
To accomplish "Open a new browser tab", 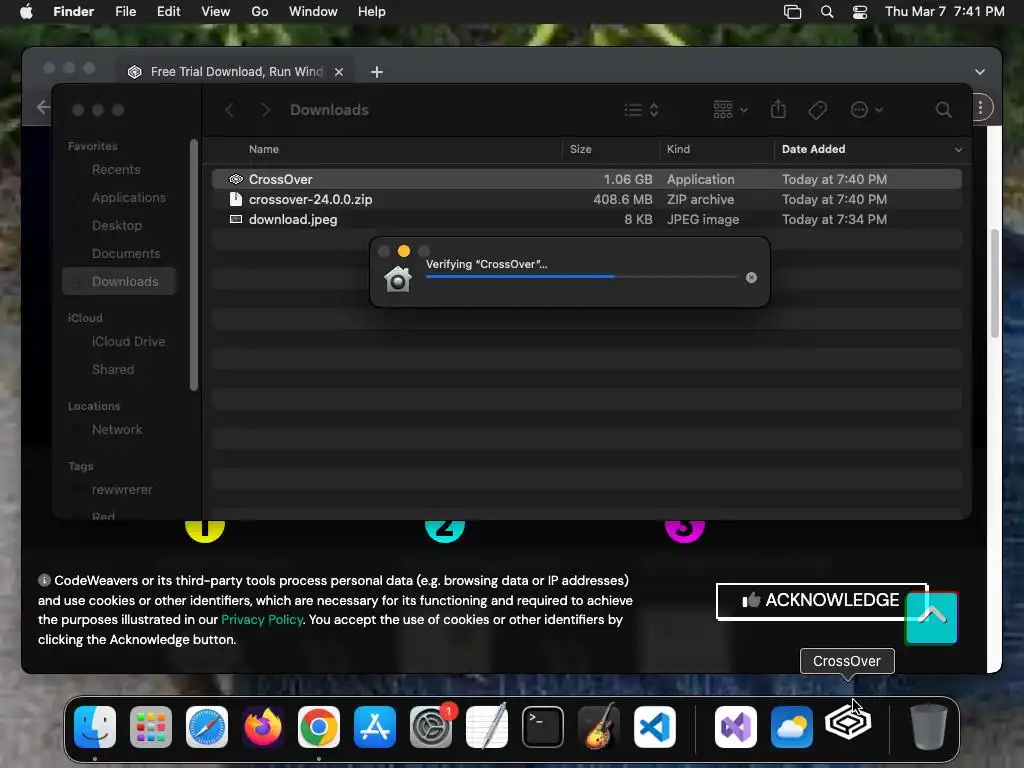I will click(x=377, y=72).
